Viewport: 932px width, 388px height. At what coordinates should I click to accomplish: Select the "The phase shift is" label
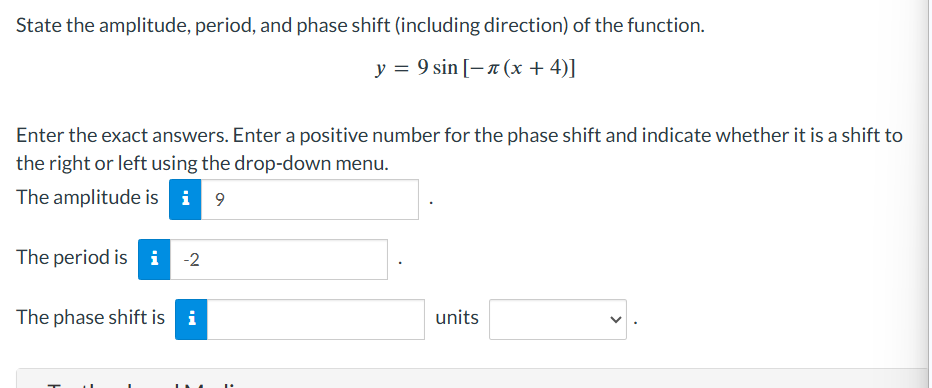pos(90,317)
